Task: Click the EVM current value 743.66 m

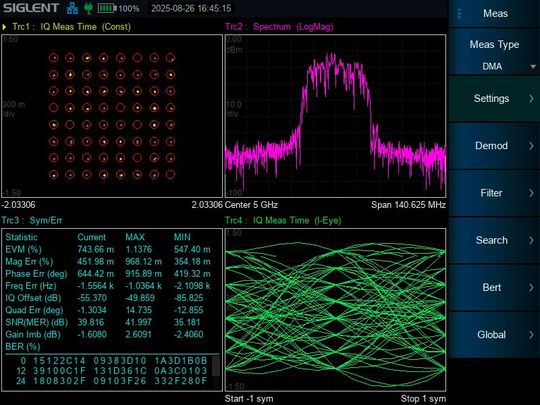Action: tap(95, 249)
